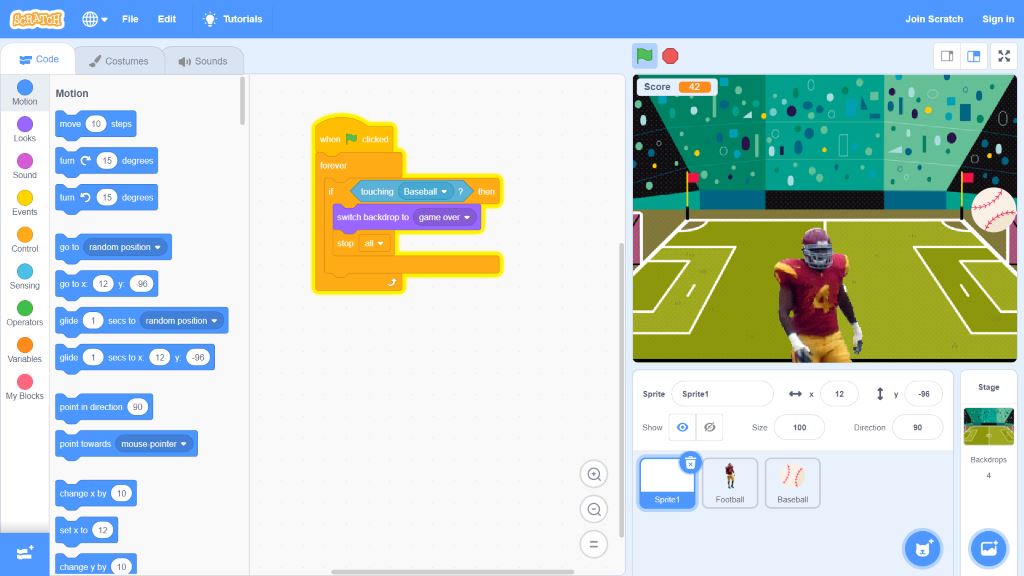Zoom in on the code workspace
The width and height of the screenshot is (1024, 576).
pyautogui.click(x=593, y=474)
